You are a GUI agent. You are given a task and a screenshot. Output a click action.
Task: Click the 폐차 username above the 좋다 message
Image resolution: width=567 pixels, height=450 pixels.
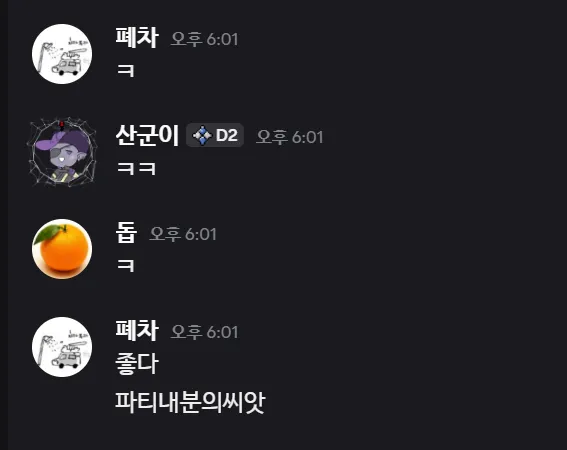(137, 330)
